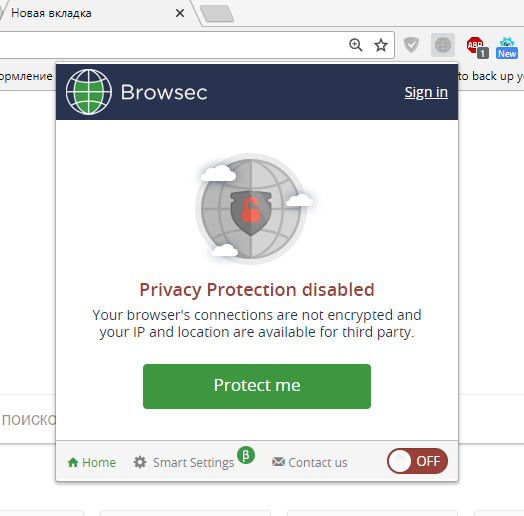Click the Contact us envelope icon

click(278, 462)
